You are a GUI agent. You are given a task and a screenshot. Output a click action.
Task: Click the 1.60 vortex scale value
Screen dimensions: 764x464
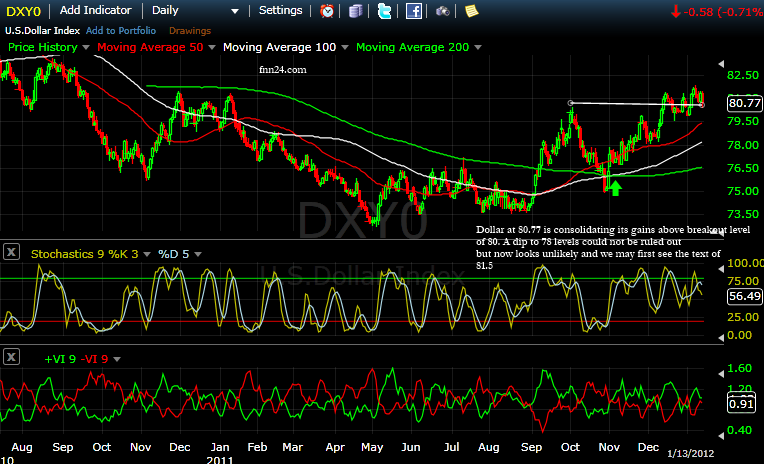click(739, 368)
